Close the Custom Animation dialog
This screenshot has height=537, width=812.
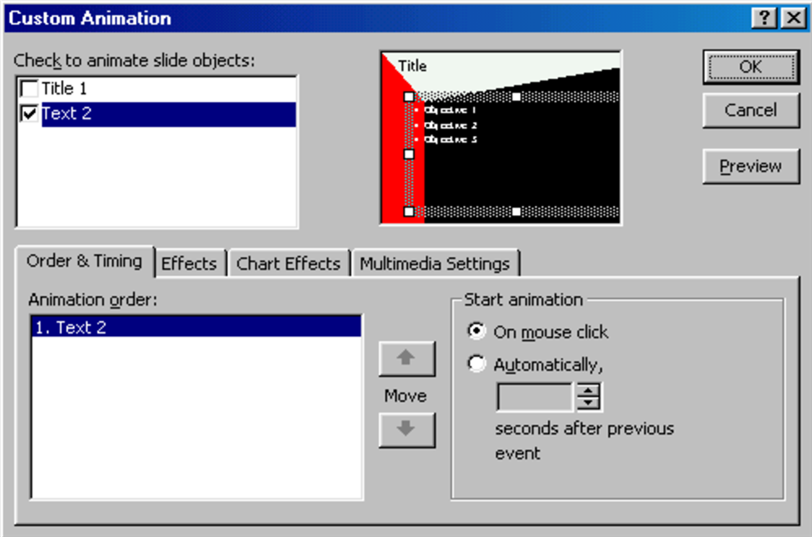pos(788,18)
